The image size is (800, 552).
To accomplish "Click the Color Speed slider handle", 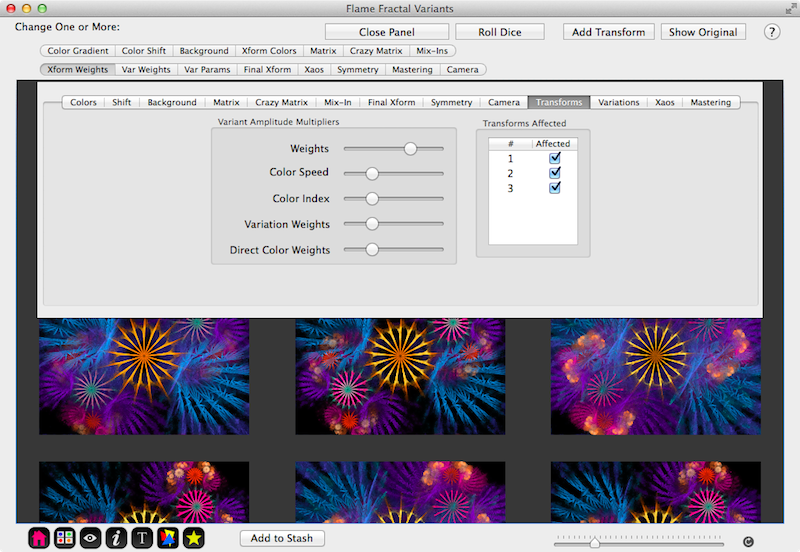I will 372,173.
